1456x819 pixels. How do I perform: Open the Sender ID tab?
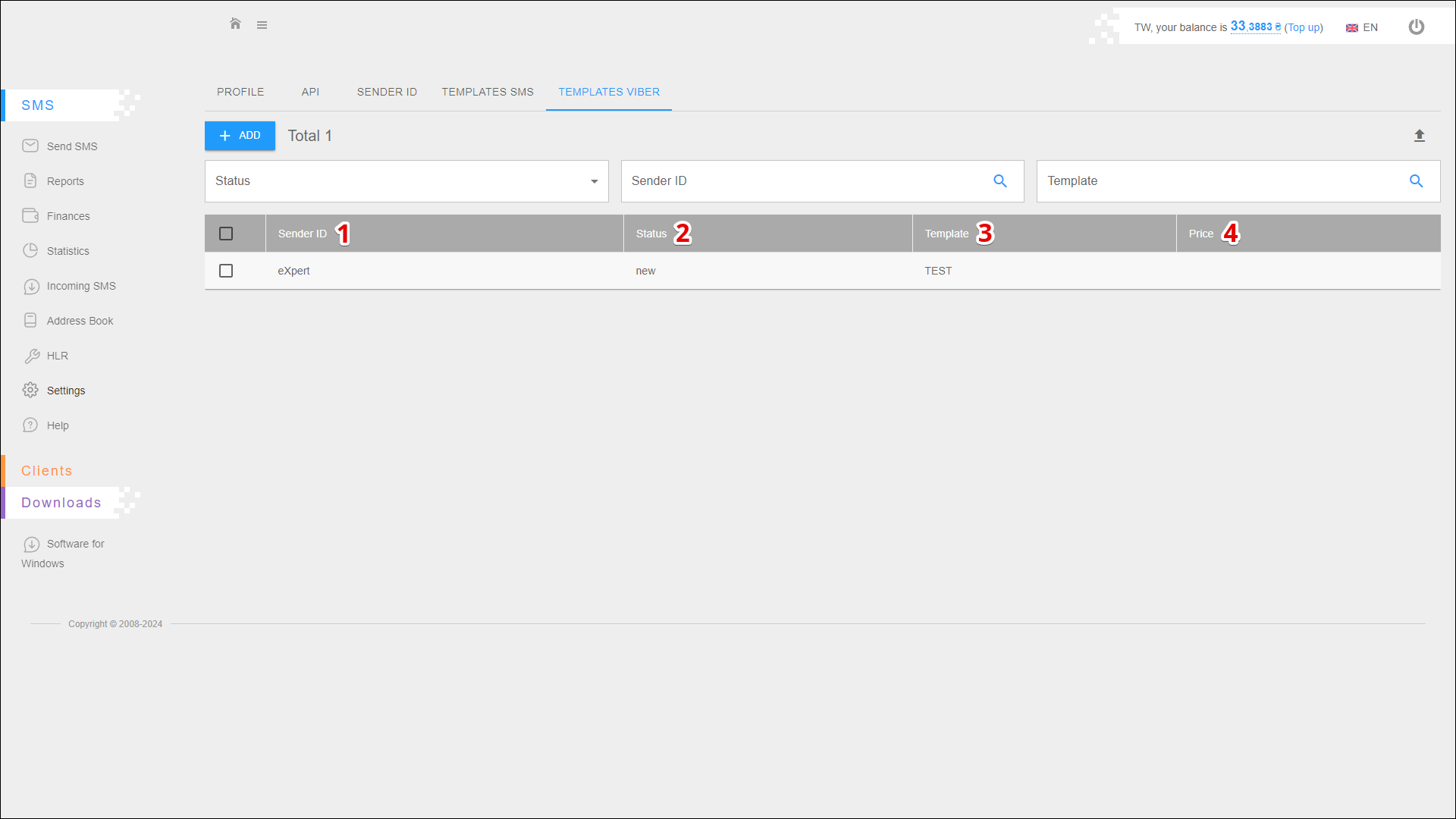(x=387, y=92)
